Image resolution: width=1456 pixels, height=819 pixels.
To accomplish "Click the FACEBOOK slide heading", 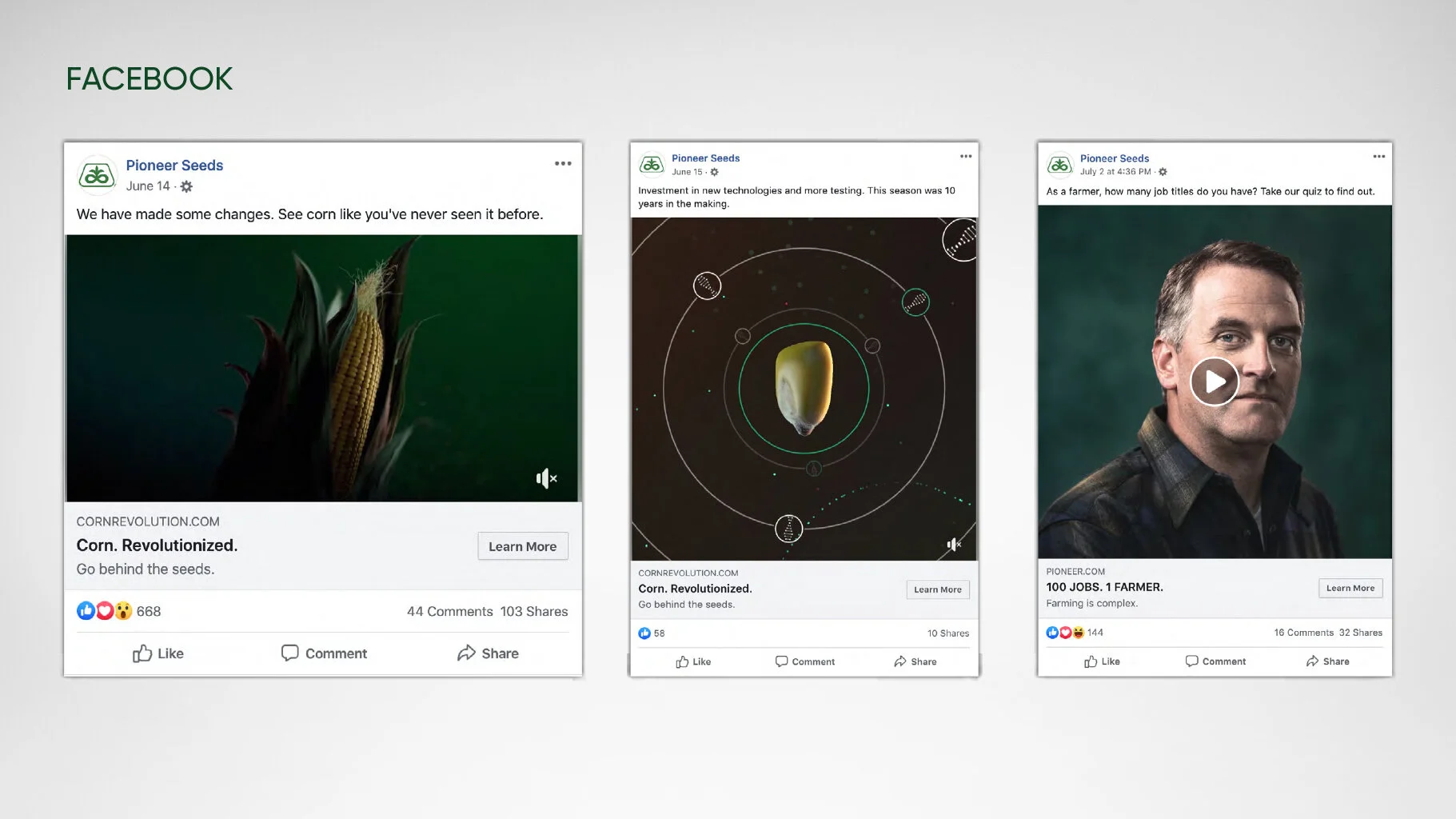I will coord(150,78).
